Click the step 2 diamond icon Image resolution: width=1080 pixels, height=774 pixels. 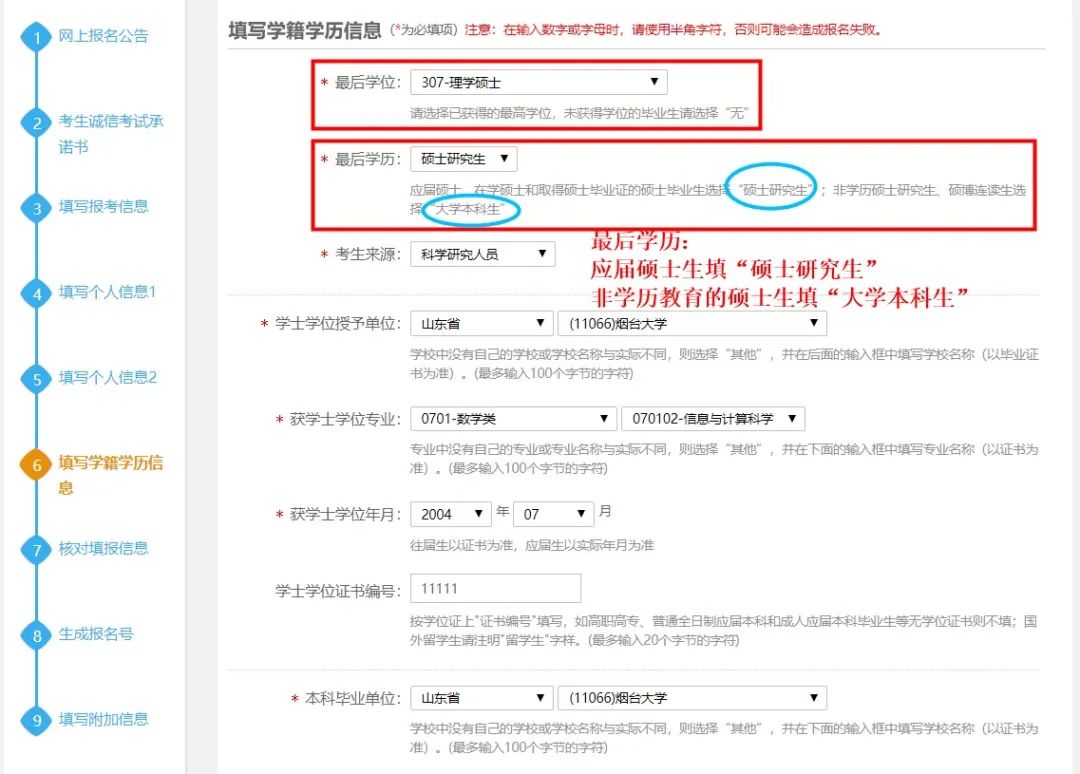pyautogui.click(x=37, y=124)
